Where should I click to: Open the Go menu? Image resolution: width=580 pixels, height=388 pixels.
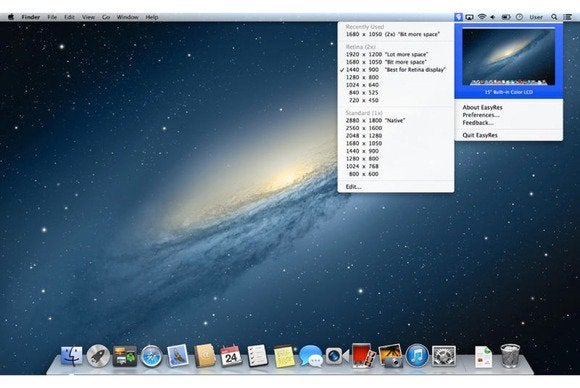(x=106, y=17)
